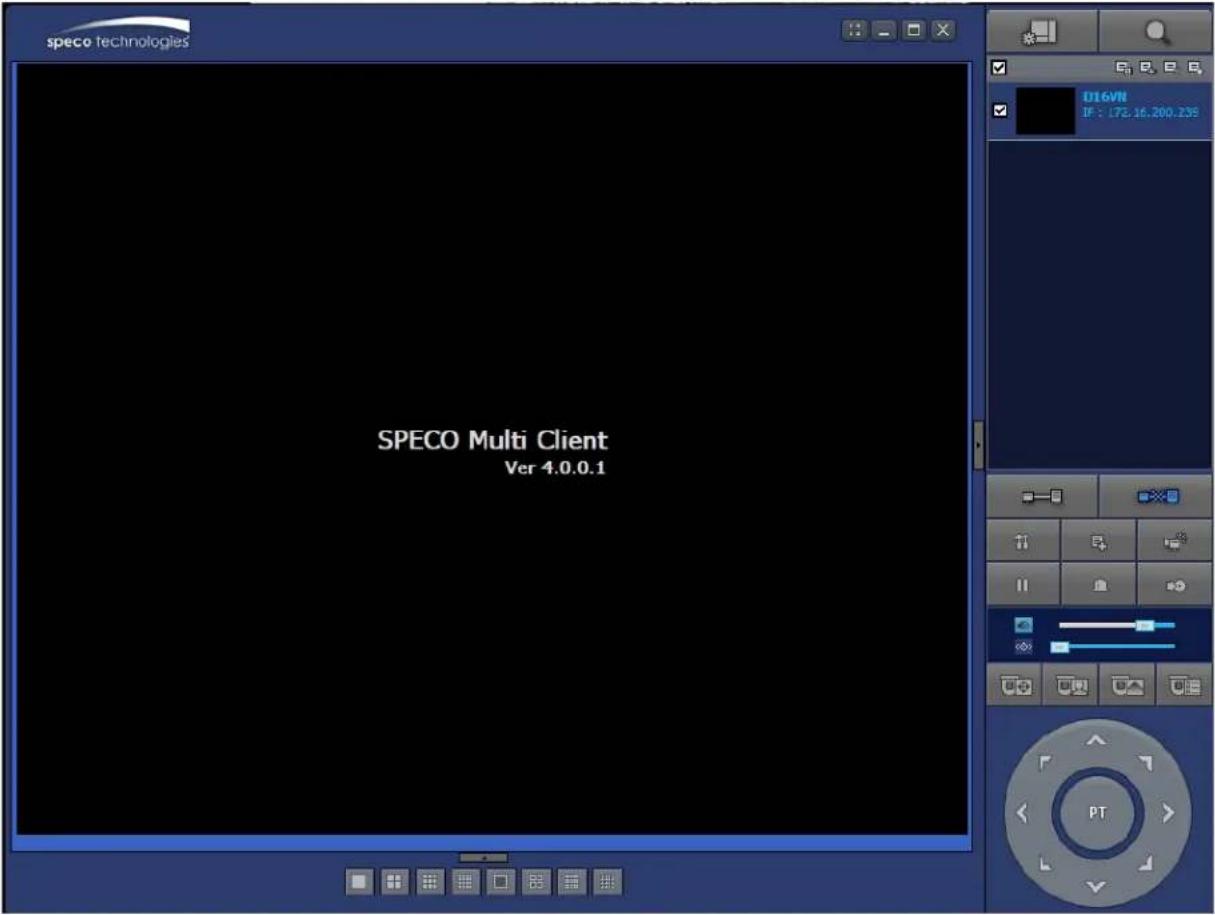Click the third camera function button above PTZ pad

tap(1127, 686)
